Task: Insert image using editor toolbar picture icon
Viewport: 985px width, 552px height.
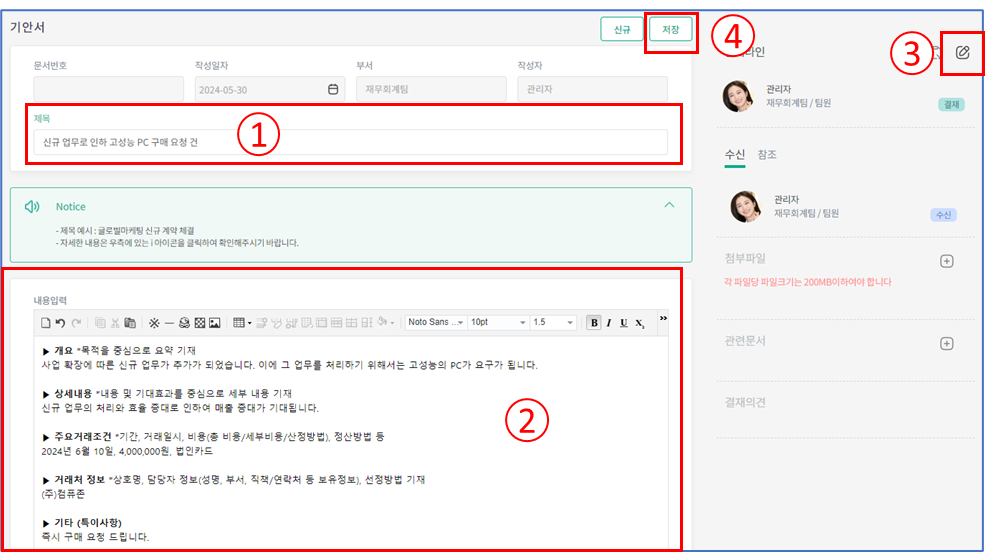Action: click(214, 323)
